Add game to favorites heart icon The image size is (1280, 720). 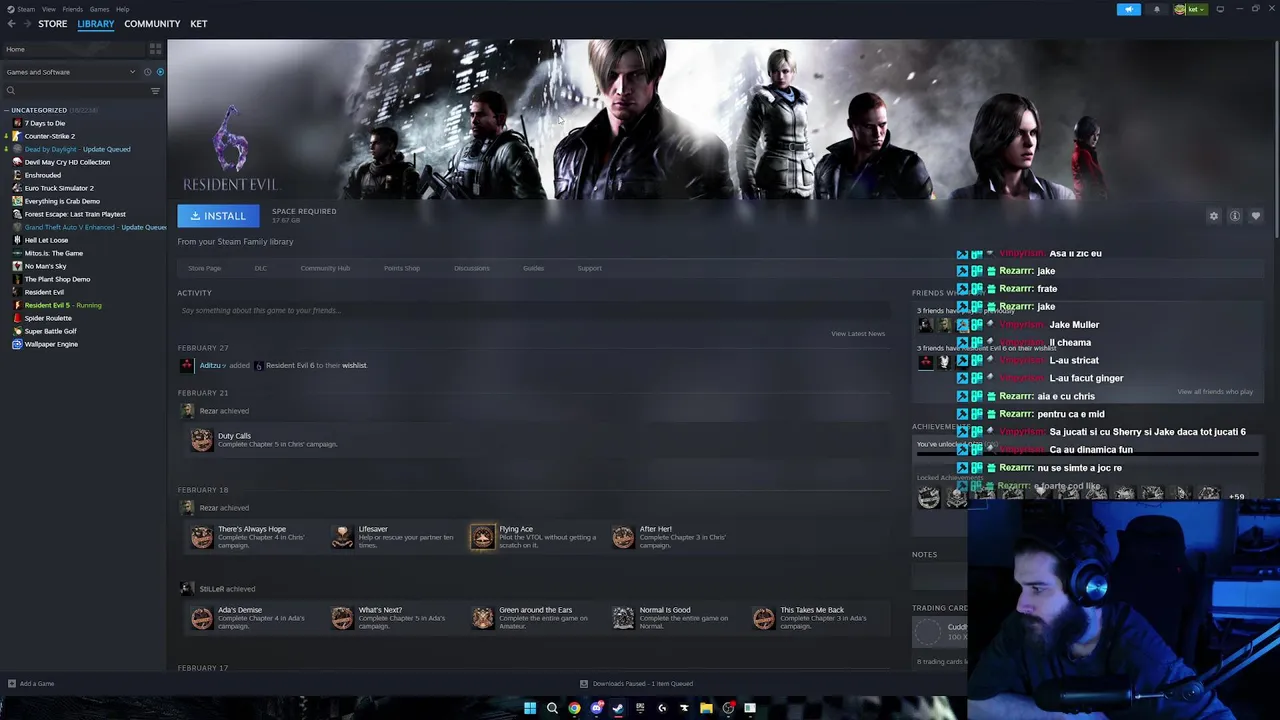[1256, 216]
